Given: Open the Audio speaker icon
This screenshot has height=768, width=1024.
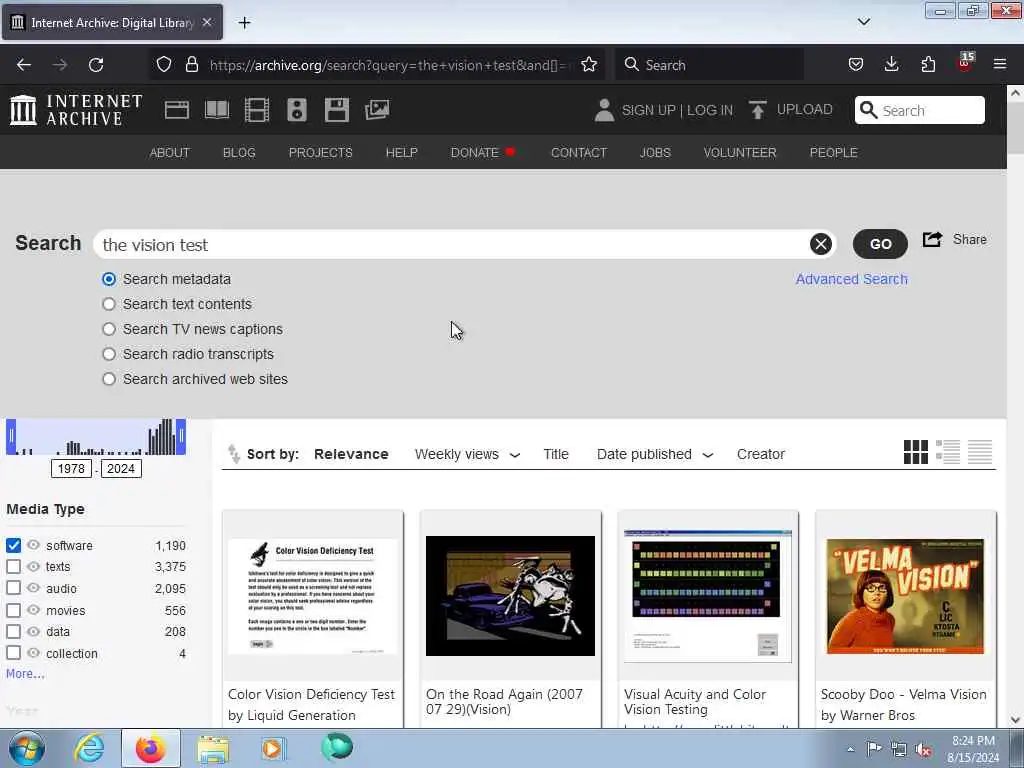Looking at the screenshot, I should pos(296,110).
